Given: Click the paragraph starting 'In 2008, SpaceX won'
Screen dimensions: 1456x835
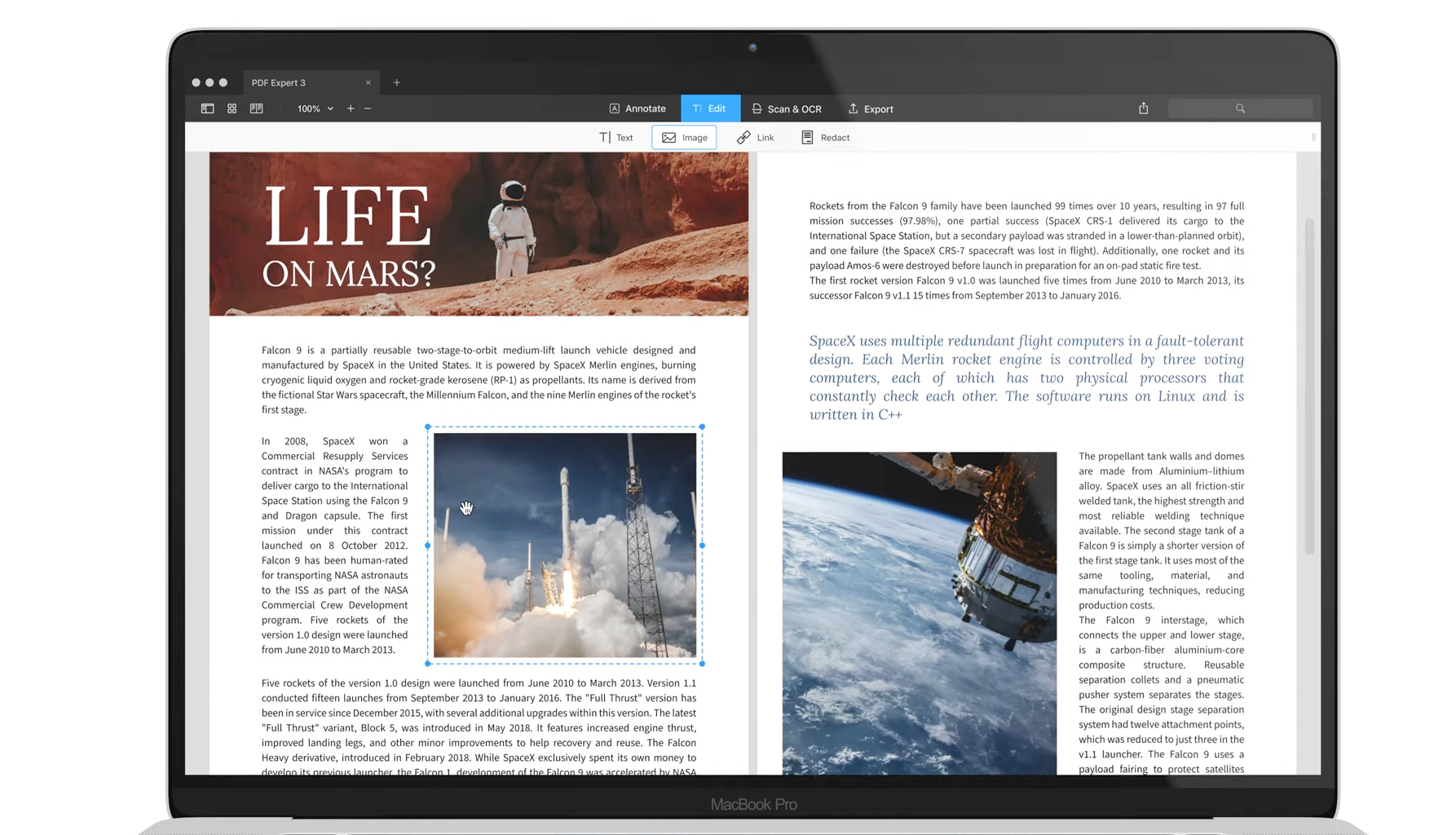Looking at the screenshot, I should click(x=334, y=546).
